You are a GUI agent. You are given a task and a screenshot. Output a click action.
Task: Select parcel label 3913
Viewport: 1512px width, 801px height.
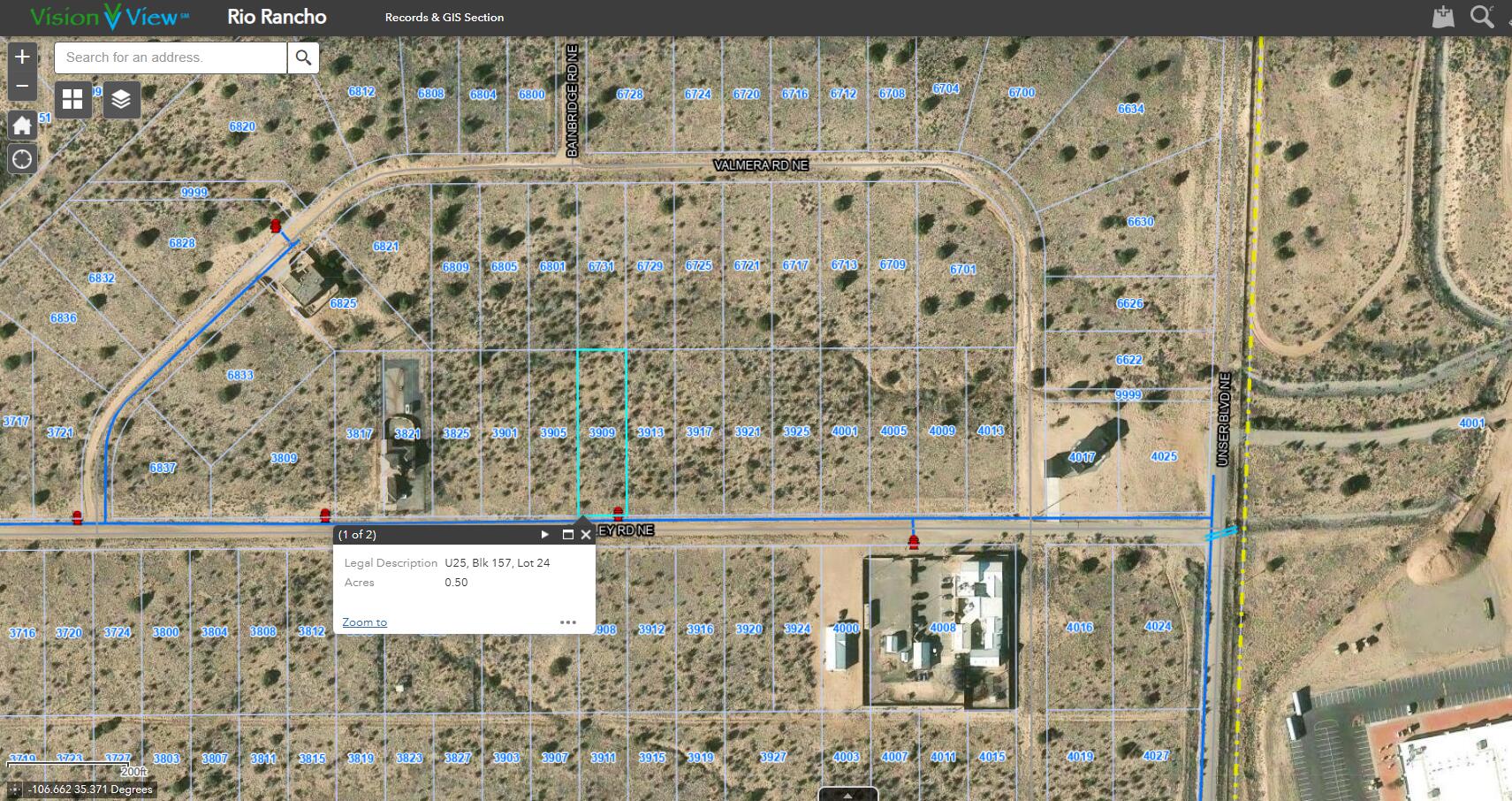pos(650,432)
